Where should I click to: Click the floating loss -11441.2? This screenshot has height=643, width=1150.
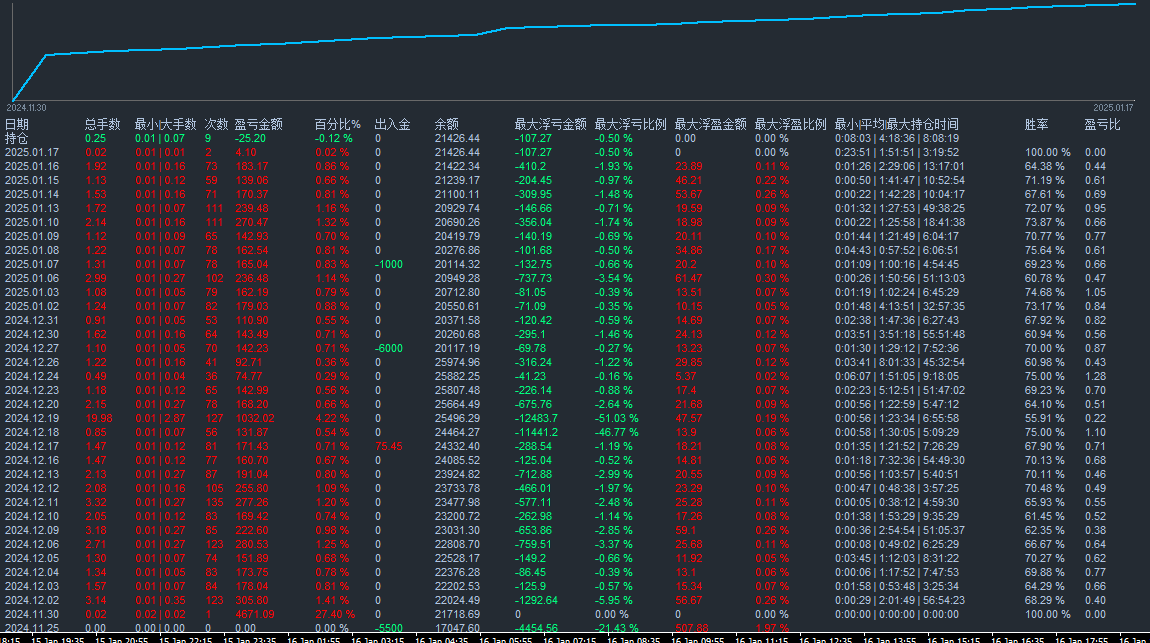[x=536, y=433]
